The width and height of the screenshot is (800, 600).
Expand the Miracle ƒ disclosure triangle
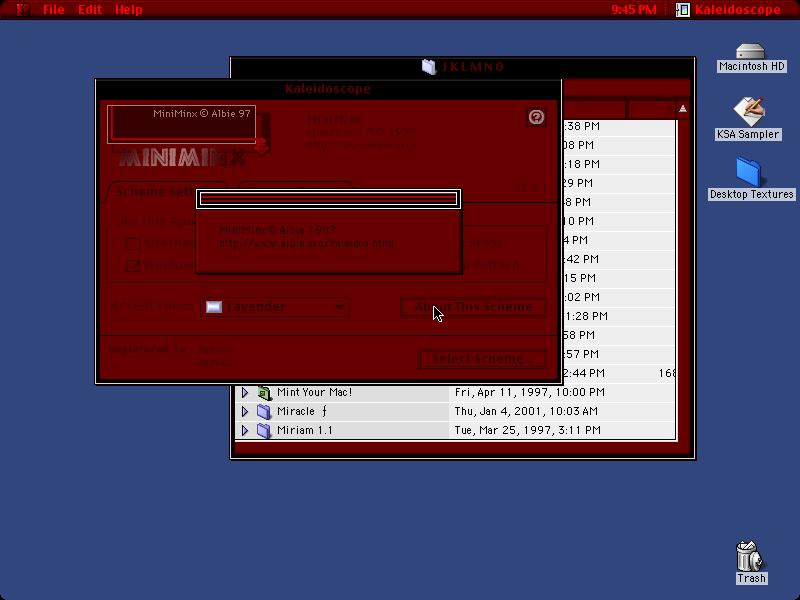pyautogui.click(x=245, y=411)
